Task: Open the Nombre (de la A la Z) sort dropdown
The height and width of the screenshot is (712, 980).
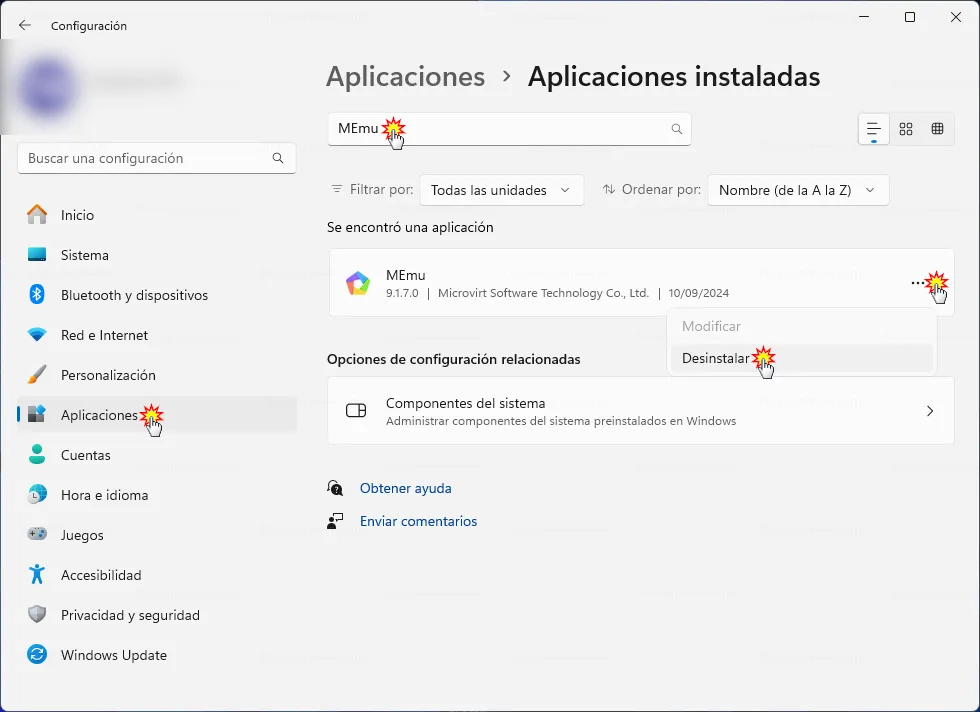Action: pyautogui.click(x=798, y=190)
